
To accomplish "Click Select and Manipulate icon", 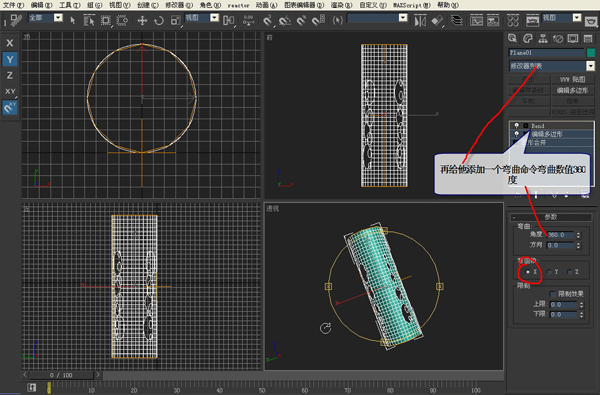I will tap(249, 20).
